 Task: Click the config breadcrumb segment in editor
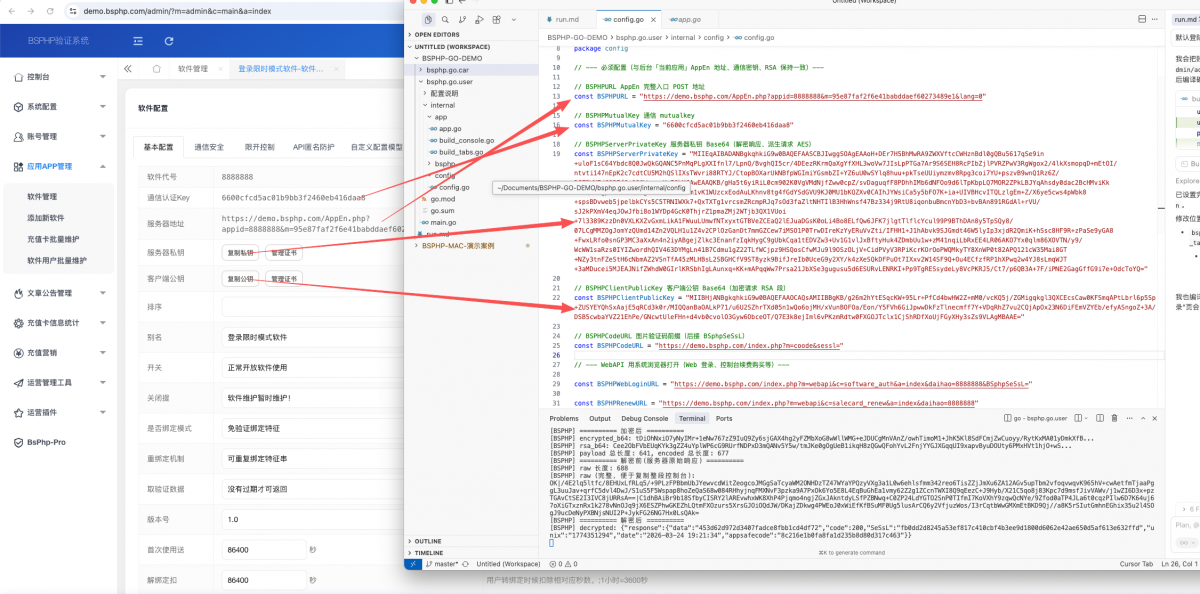click(x=713, y=36)
